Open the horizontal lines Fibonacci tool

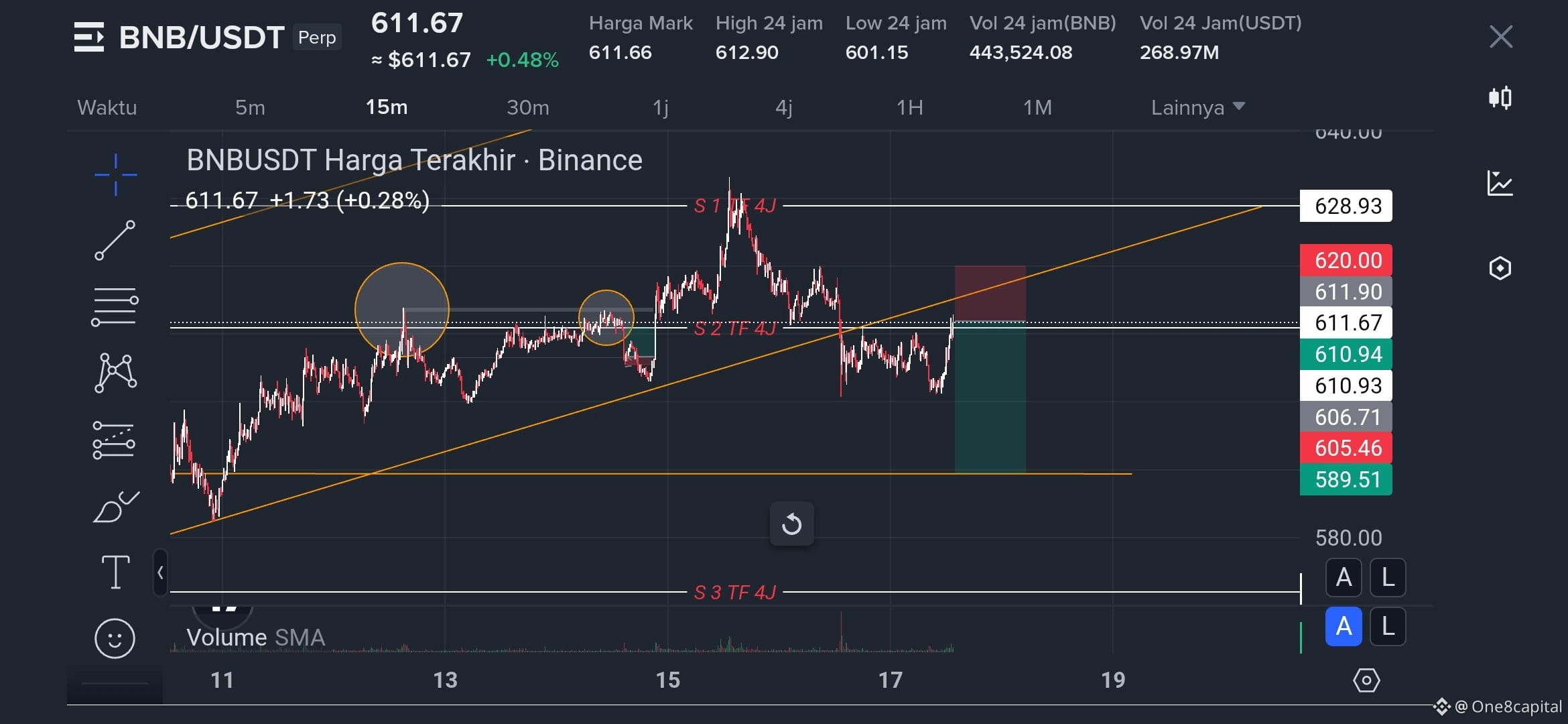(115, 306)
